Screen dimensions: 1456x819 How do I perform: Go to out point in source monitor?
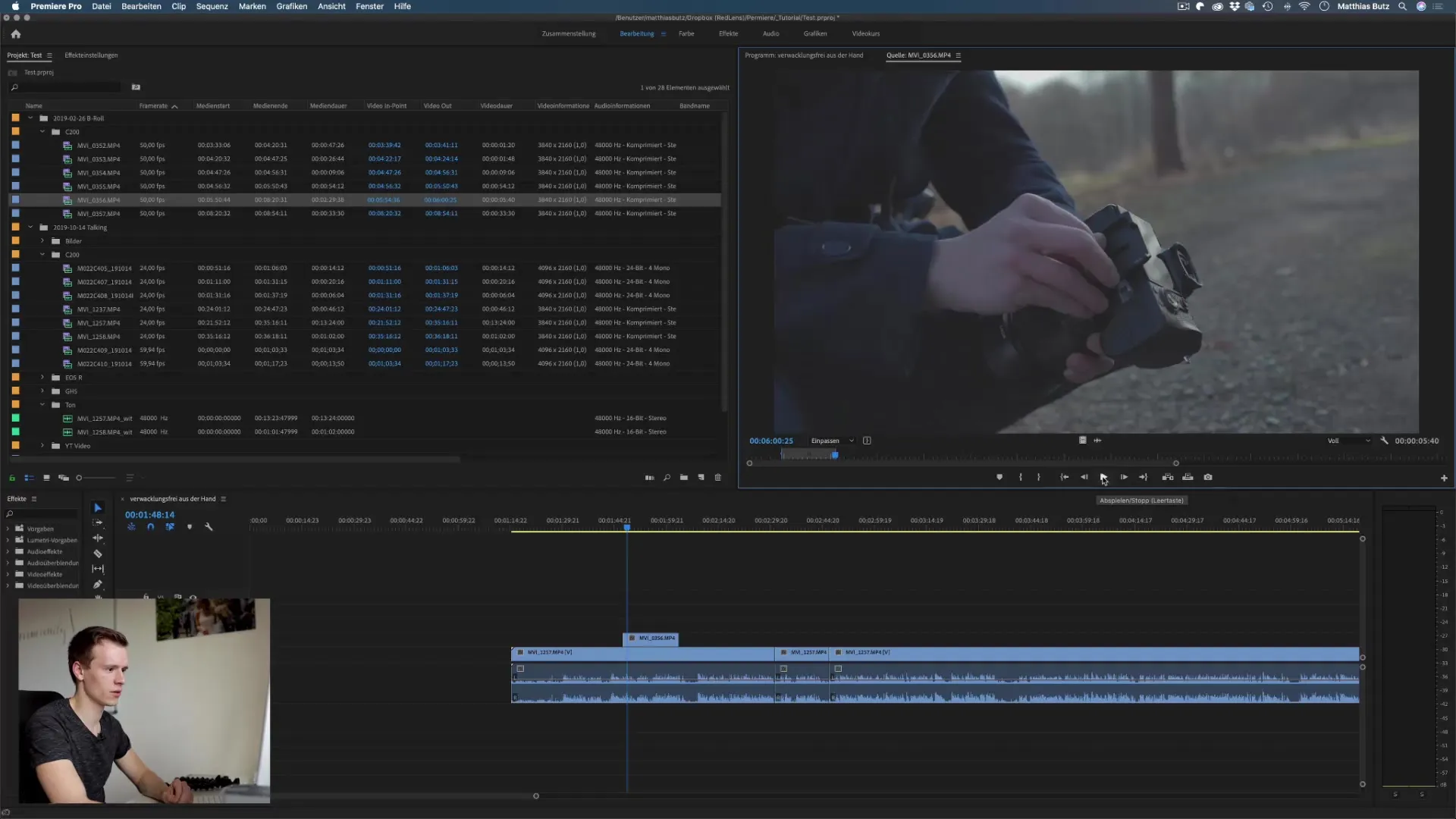click(x=1144, y=477)
